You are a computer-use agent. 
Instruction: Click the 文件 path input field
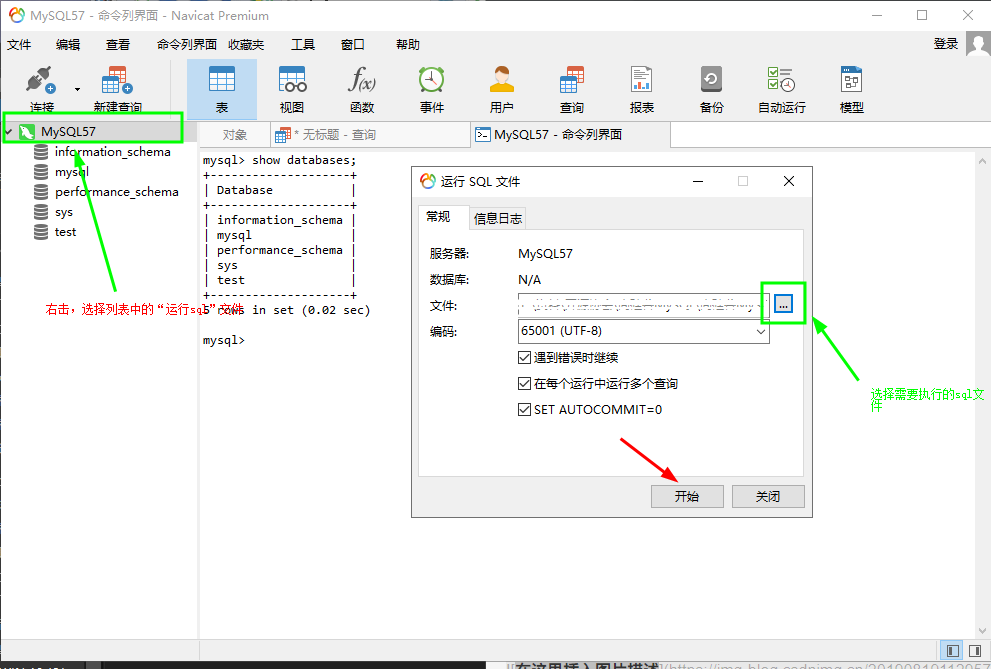click(643, 306)
